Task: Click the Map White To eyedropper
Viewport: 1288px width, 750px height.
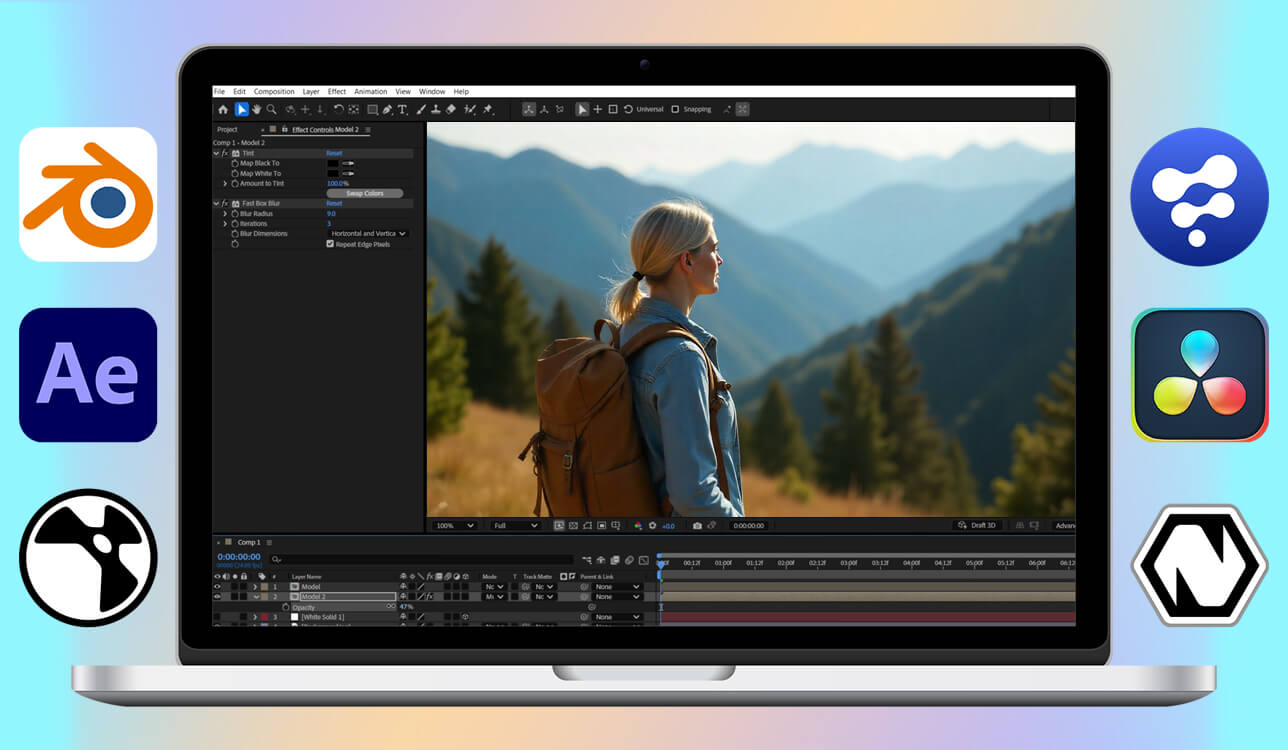Action: (x=350, y=173)
